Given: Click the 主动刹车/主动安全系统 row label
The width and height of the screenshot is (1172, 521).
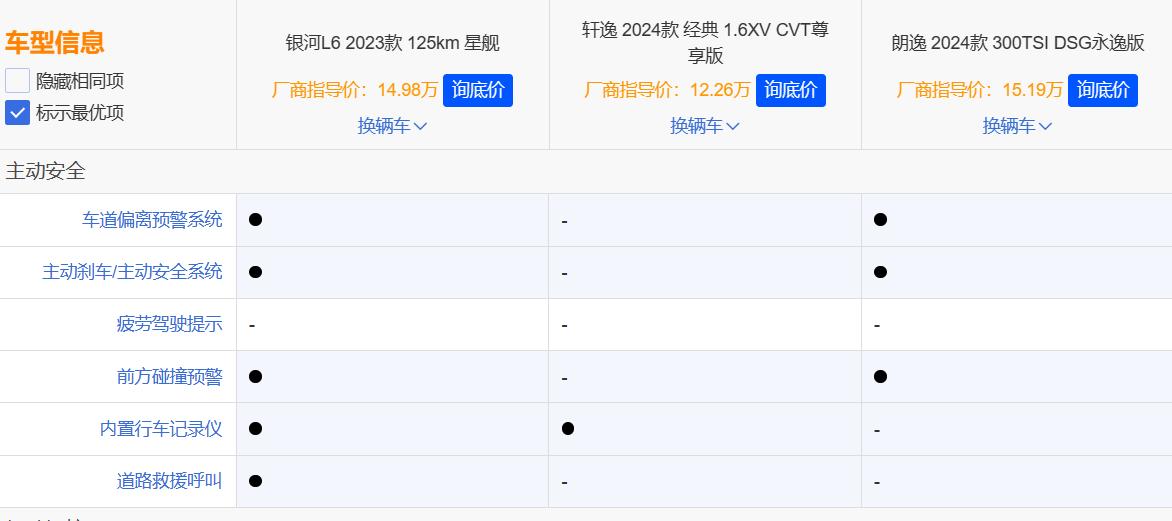Looking at the screenshot, I should [132, 272].
